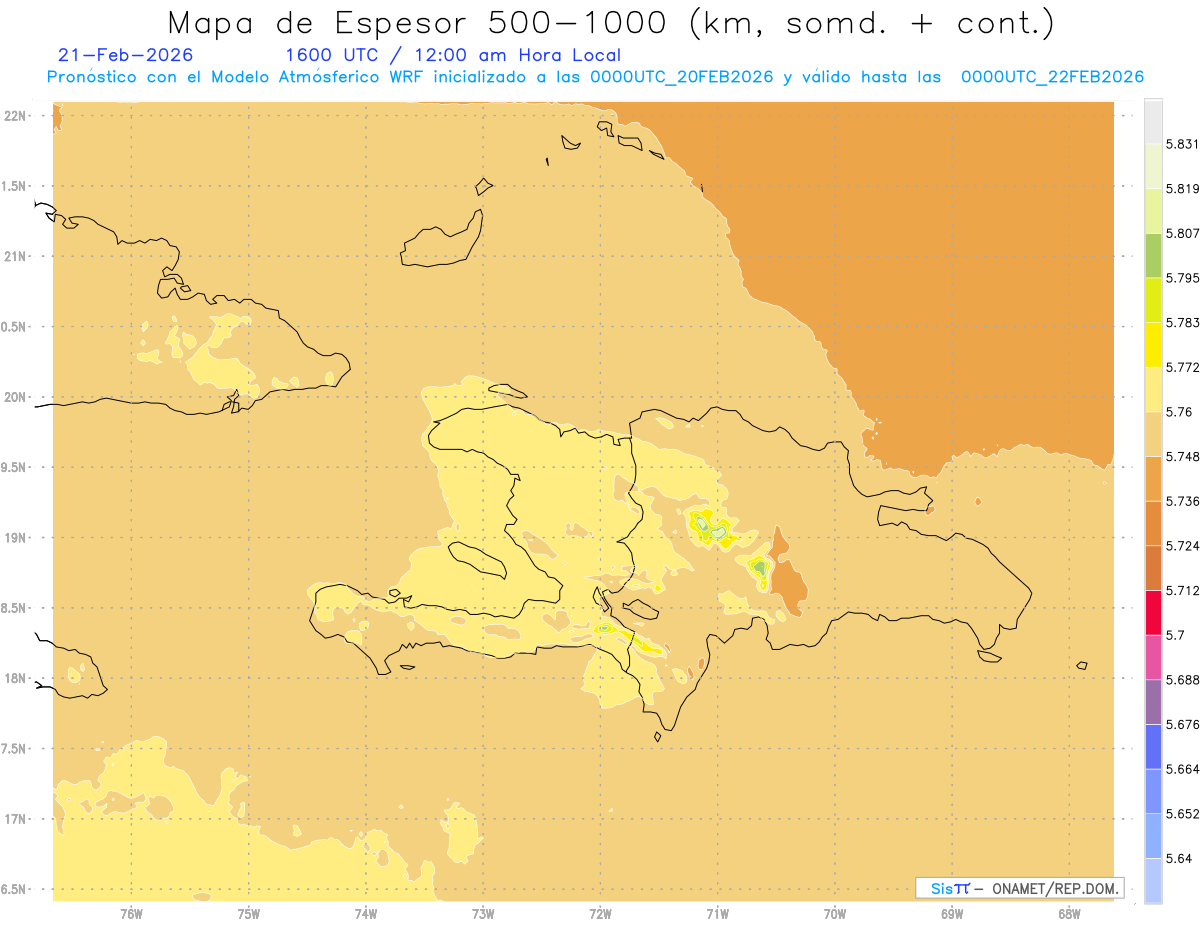Viewport: 1200px width, 927px height.
Task: Click the purple legend swatch between 5.676 and 5.688
Action: (x=1153, y=702)
